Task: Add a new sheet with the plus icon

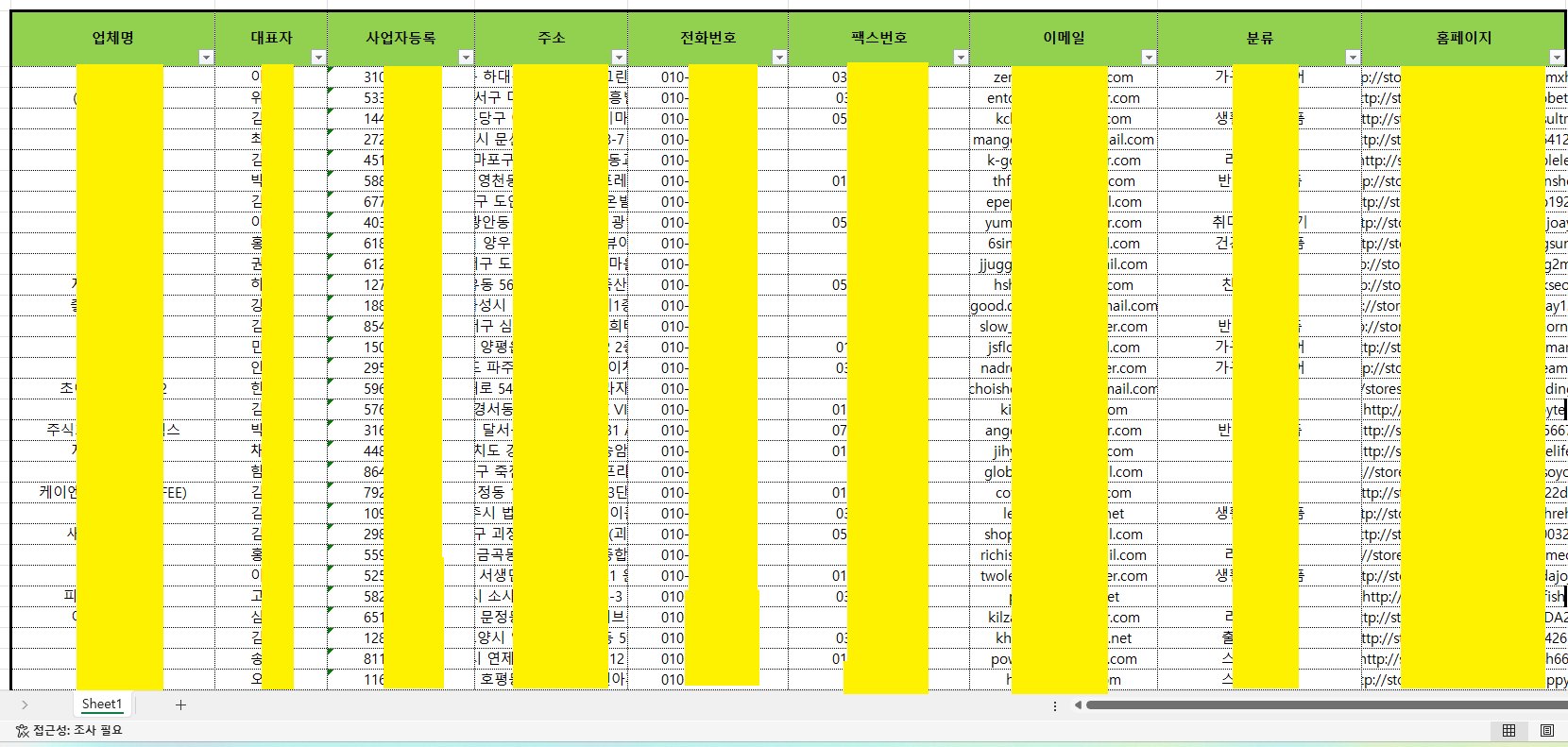Action: click(180, 705)
